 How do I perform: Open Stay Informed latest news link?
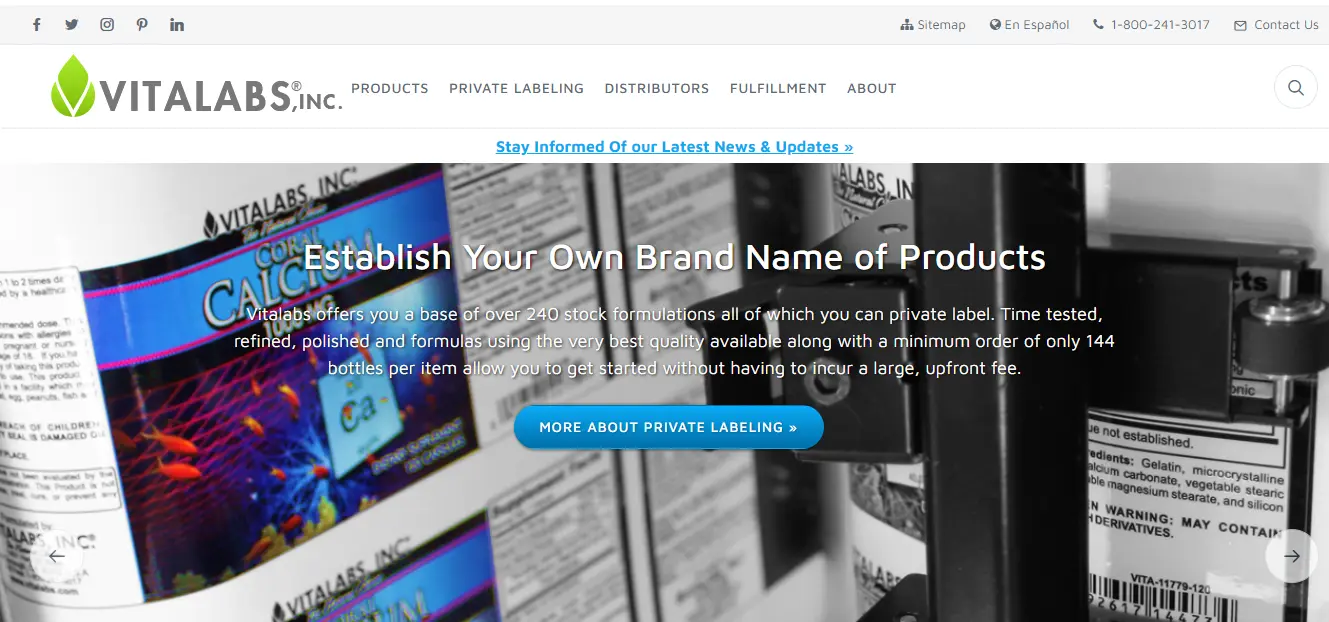coord(674,147)
